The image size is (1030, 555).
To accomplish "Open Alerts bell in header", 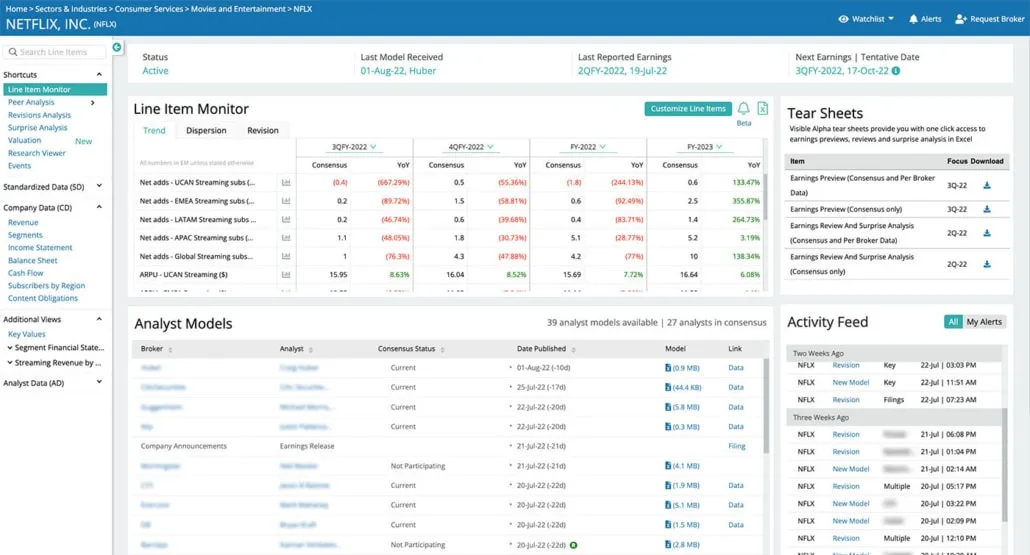I will pyautogui.click(x=913, y=19).
